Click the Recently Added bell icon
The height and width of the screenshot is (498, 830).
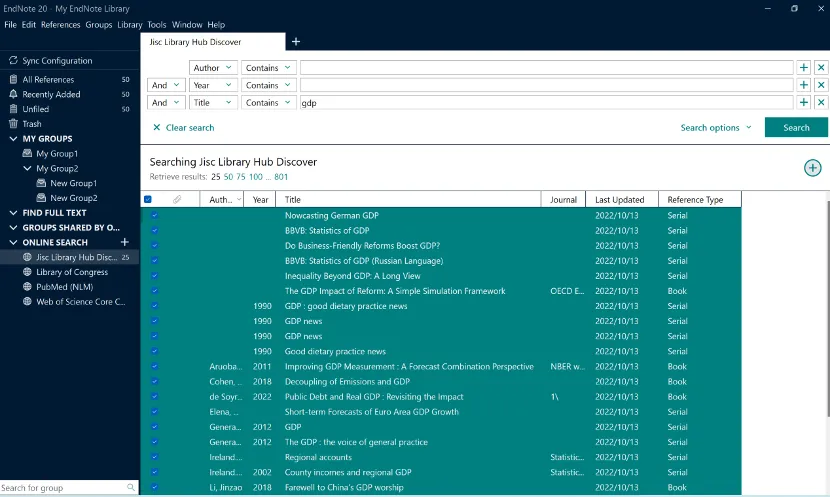point(13,94)
